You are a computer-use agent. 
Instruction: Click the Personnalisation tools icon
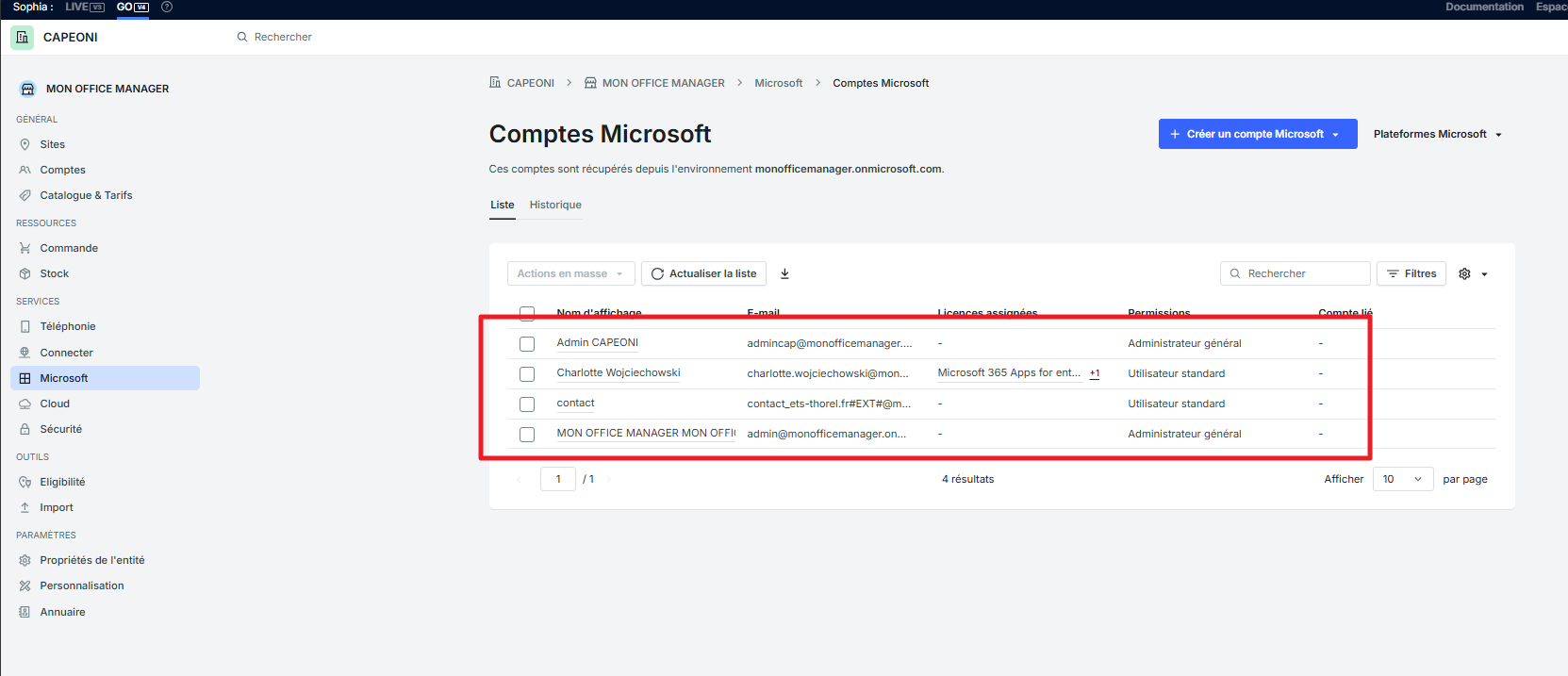25,585
